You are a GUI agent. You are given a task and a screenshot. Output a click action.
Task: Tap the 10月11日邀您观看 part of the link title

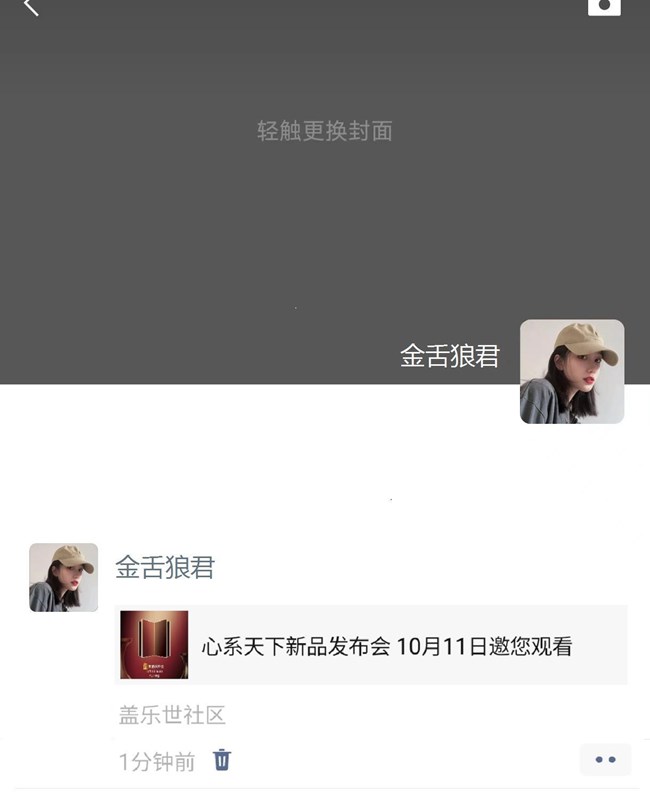[x=484, y=646]
